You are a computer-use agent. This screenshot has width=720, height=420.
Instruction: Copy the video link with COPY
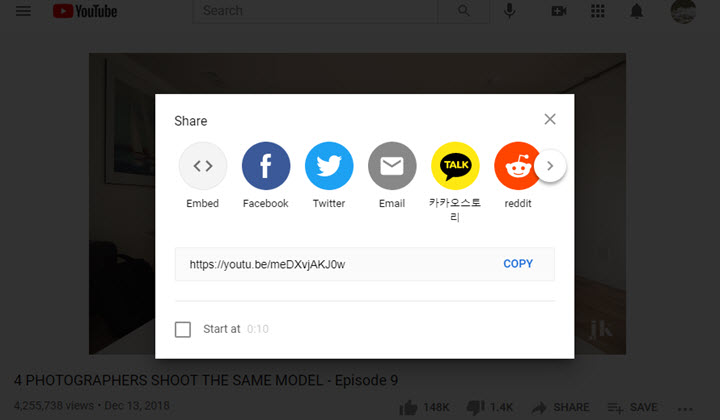click(x=518, y=263)
